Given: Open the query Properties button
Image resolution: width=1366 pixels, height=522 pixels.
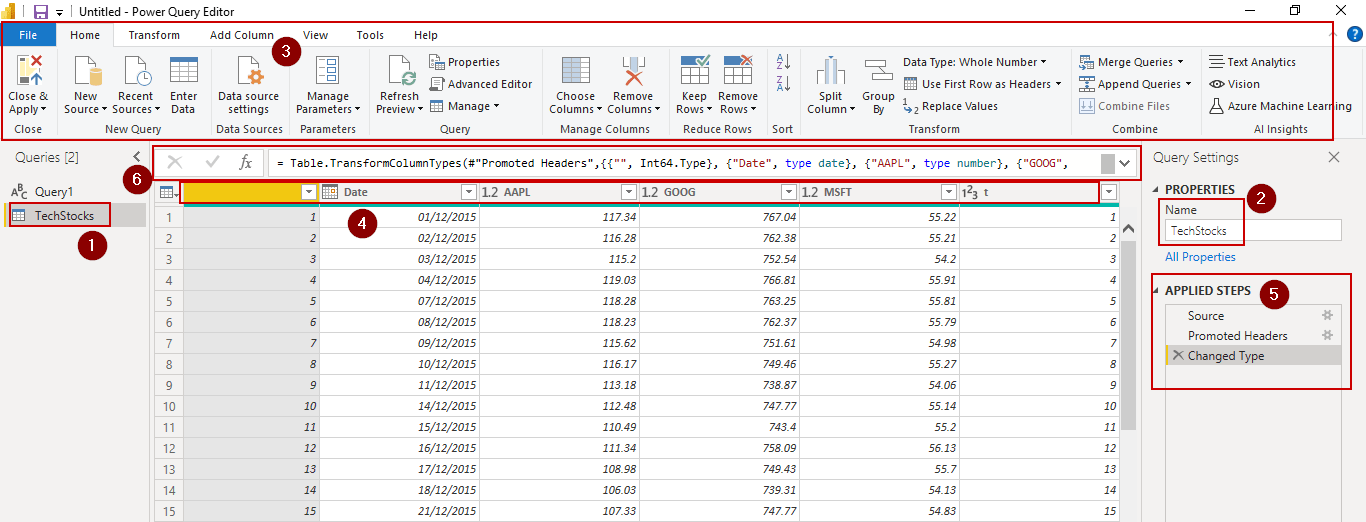Looking at the screenshot, I should tap(465, 62).
